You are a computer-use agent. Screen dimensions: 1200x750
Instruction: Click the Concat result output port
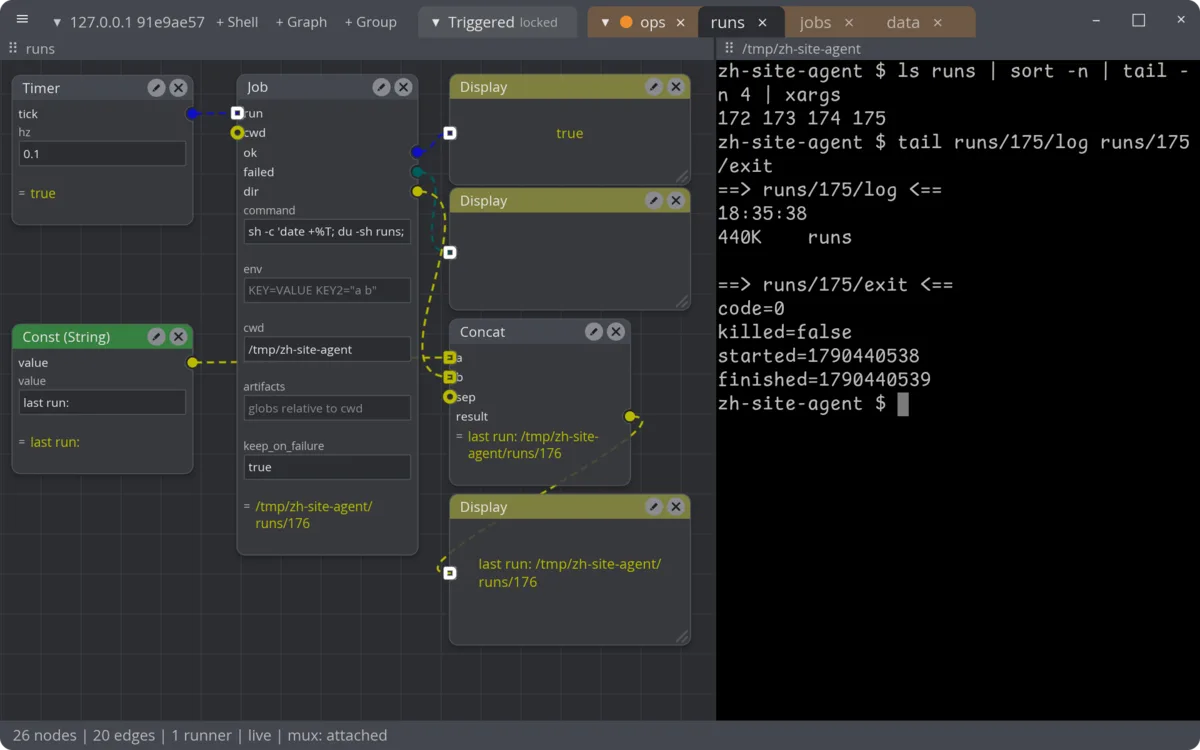pyautogui.click(x=630, y=416)
